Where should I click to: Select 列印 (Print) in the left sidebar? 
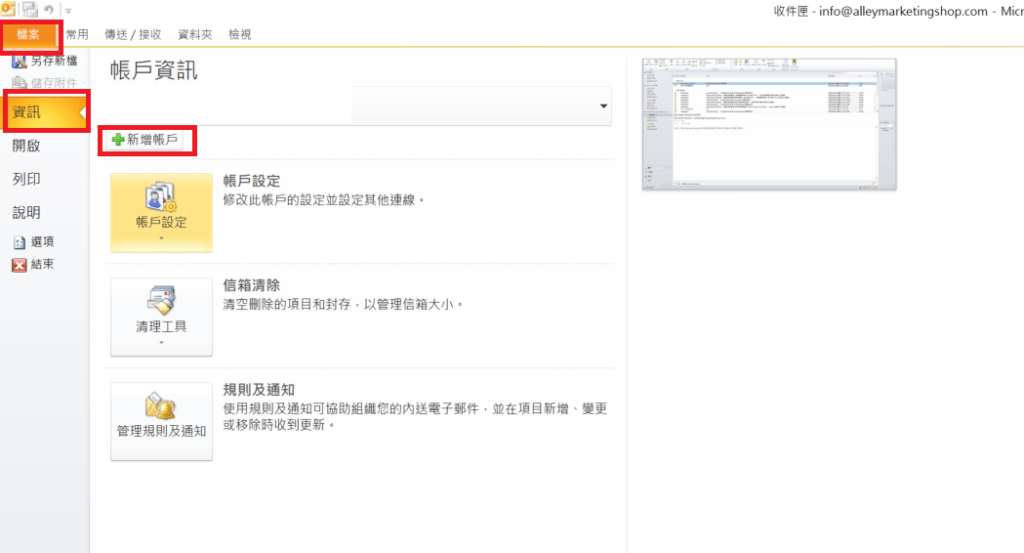tap(26, 179)
